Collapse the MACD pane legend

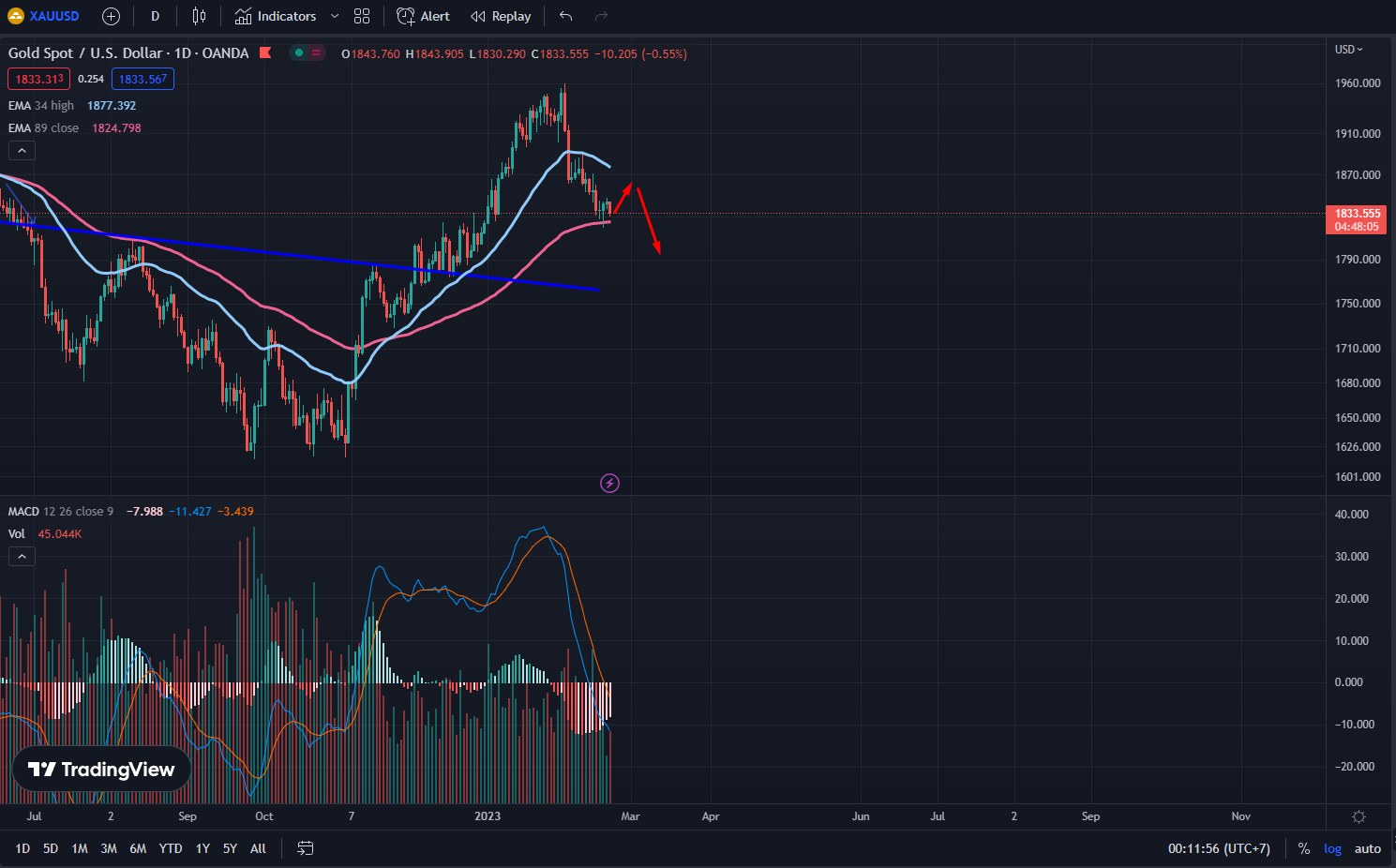pyautogui.click(x=22, y=556)
